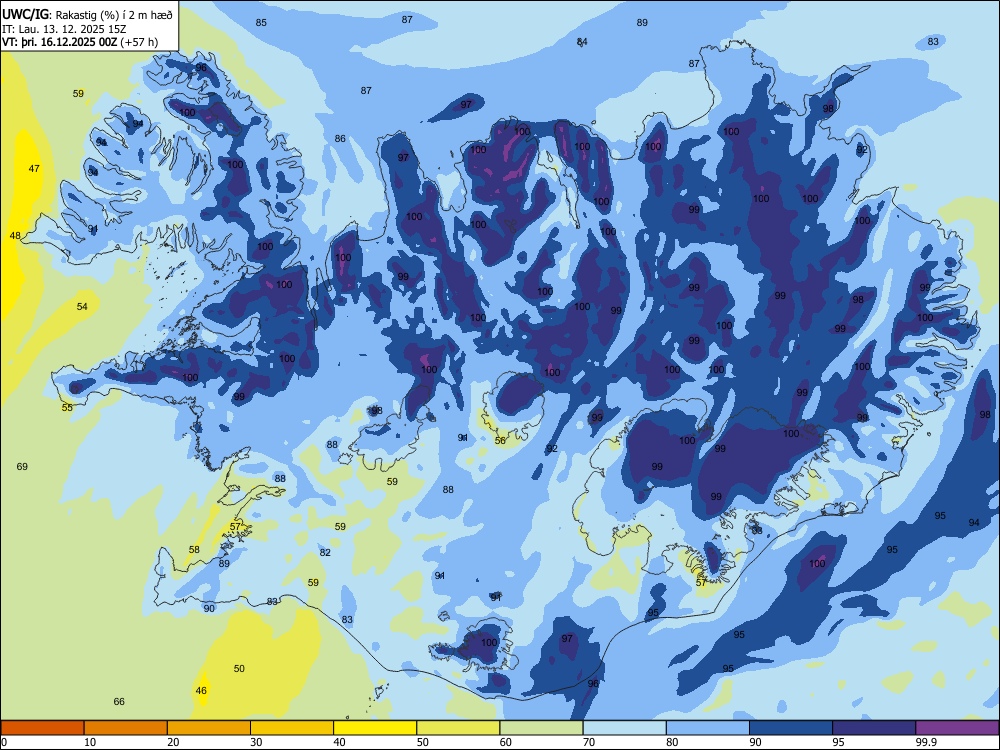Select the humidity value '58' on the map
This screenshot has width=1000, height=750.
[195, 550]
